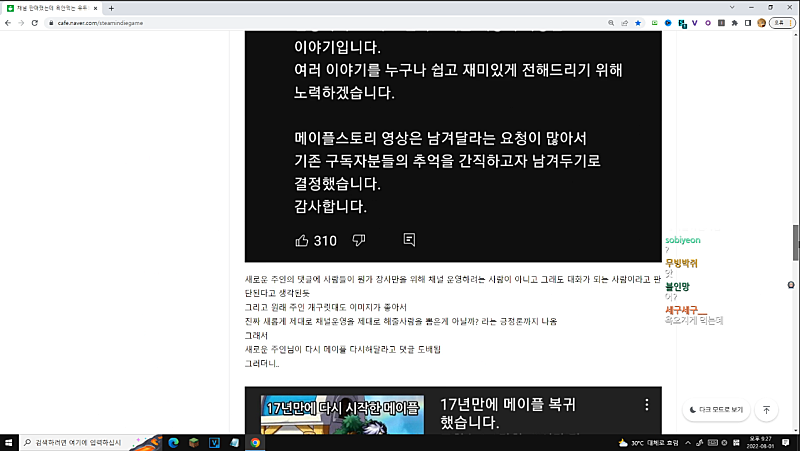This screenshot has height=451, width=800.
Task: Click the text line 감사합니다.
Action: [331, 206]
